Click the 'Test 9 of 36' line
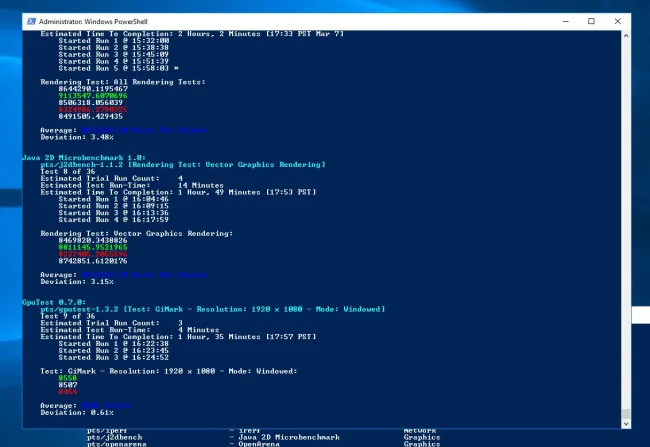650x447 pixels. [68, 316]
